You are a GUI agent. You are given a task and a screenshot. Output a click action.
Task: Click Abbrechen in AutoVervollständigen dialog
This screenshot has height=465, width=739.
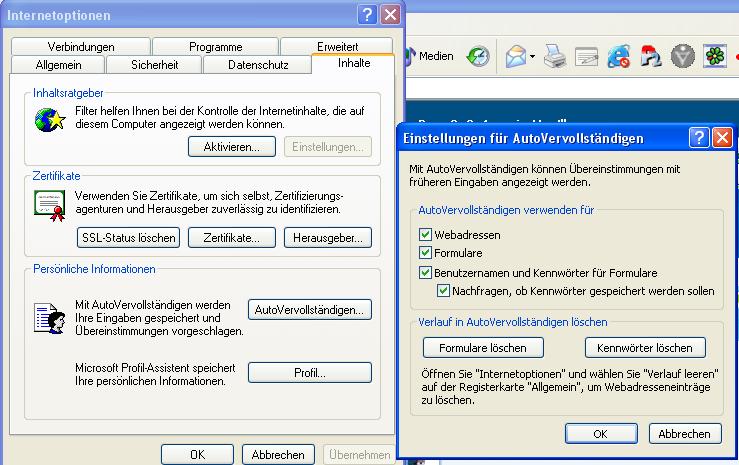685,433
